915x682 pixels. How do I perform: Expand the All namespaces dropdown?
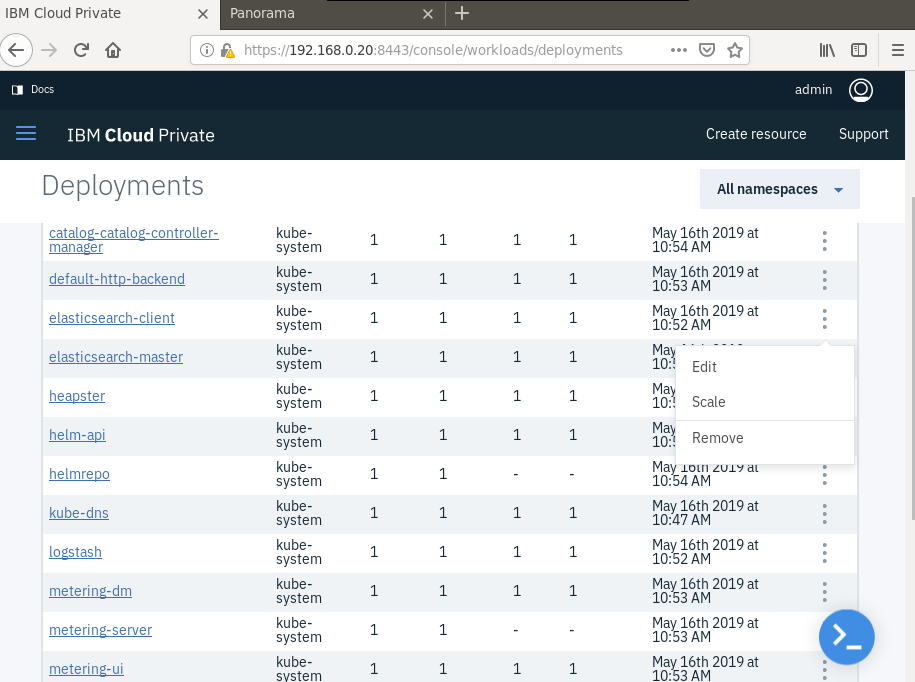pos(780,189)
